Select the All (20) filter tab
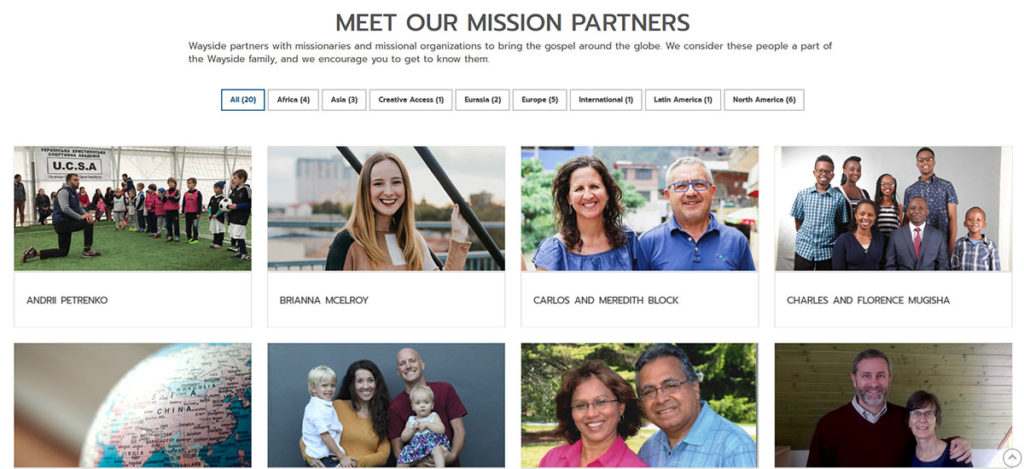Screen dimensions: 1024x469 pyautogui.click(x=243, y=100)
